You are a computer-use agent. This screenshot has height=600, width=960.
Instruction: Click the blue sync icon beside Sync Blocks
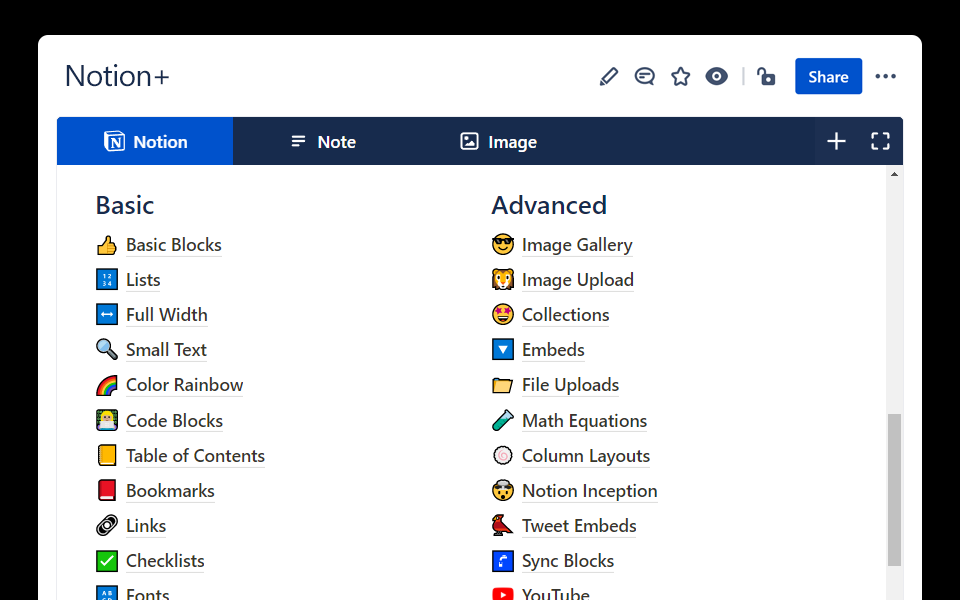point(503,560)
